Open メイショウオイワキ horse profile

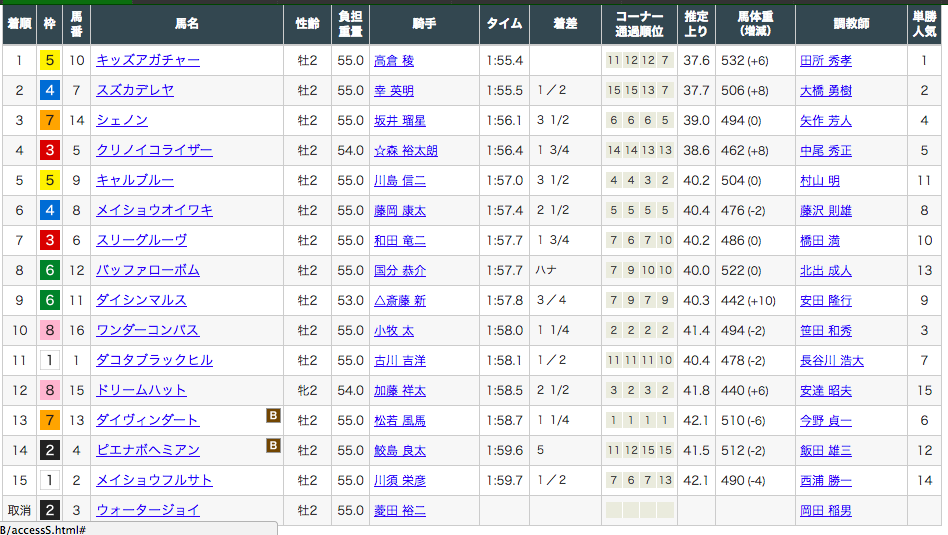155,210
